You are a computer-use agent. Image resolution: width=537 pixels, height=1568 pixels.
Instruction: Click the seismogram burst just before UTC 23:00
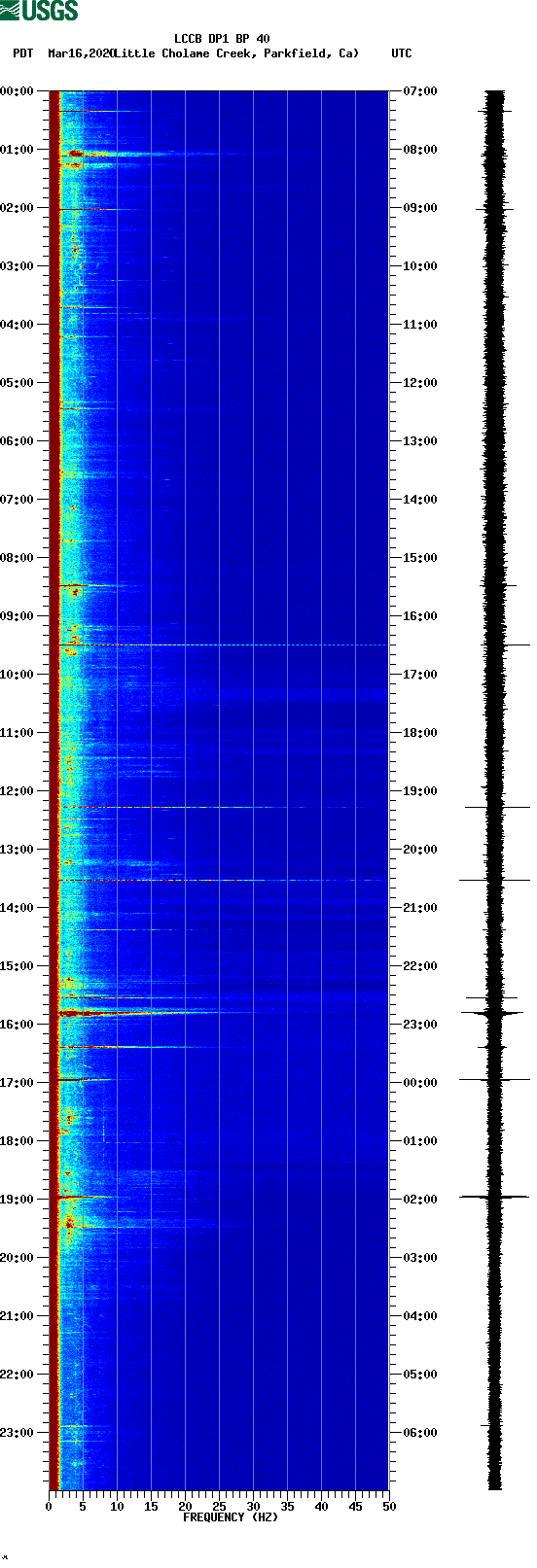[493, 1013]
